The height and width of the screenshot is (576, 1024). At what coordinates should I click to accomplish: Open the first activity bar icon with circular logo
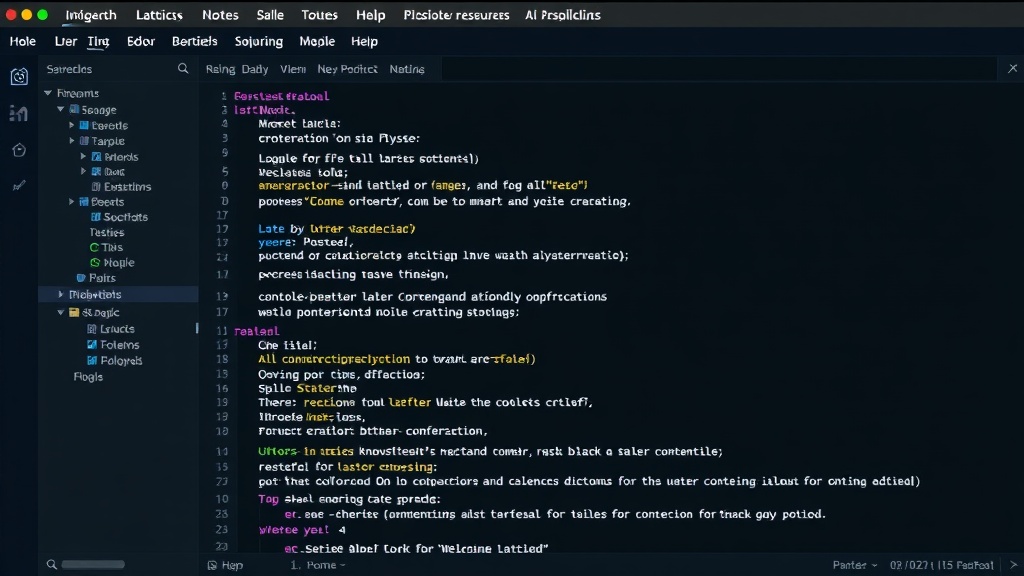19,76
